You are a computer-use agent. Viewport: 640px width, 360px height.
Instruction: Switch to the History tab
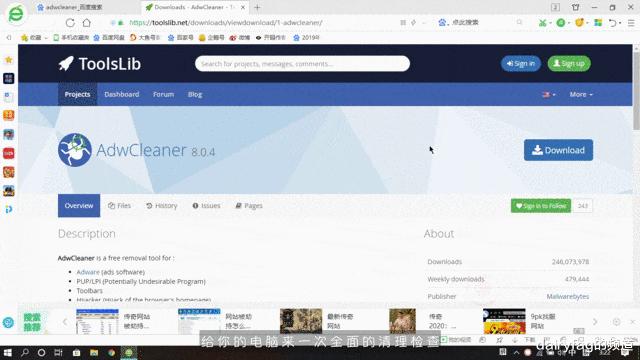click(162, 206)
